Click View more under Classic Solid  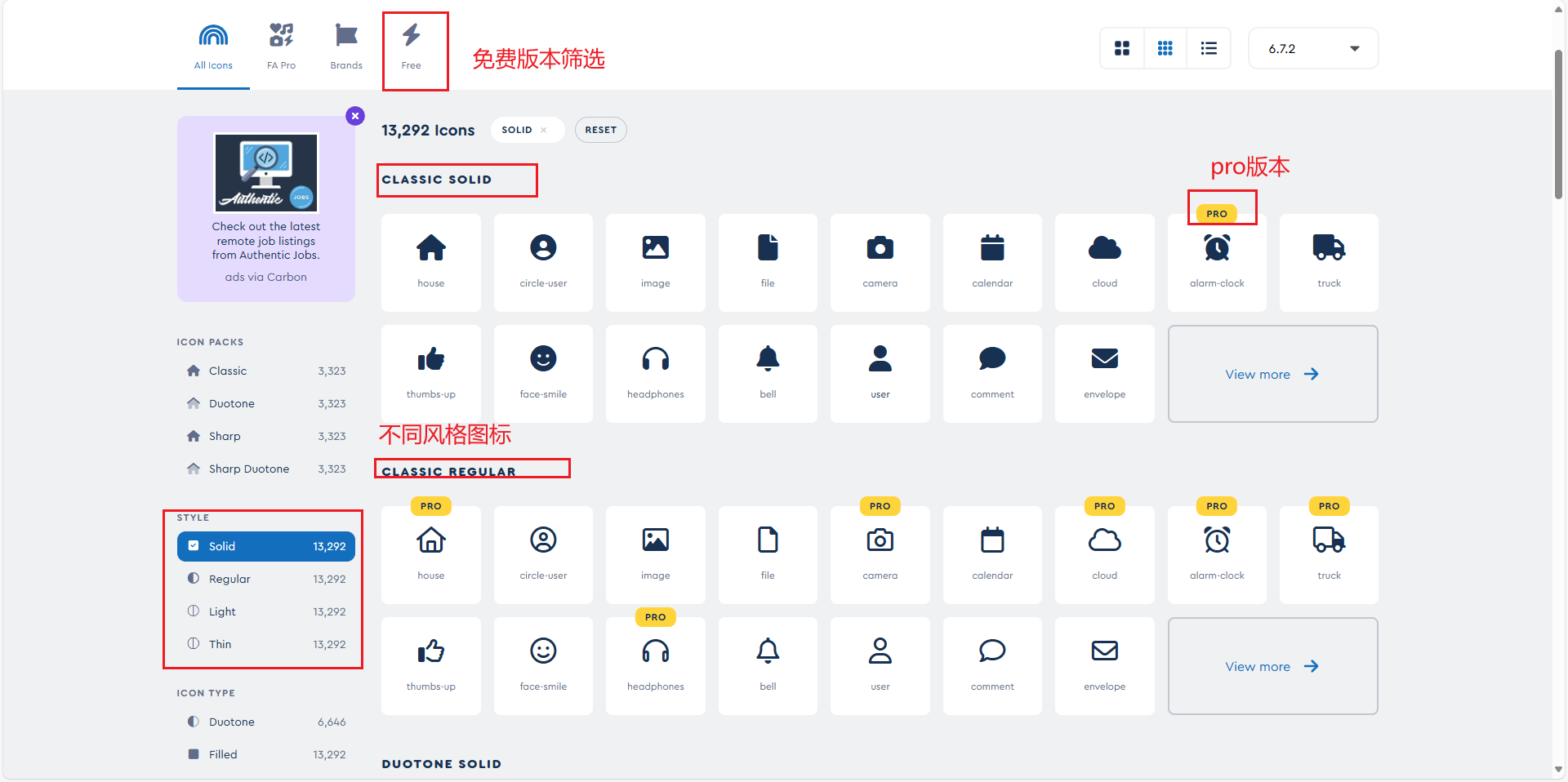click(1272, 374)
